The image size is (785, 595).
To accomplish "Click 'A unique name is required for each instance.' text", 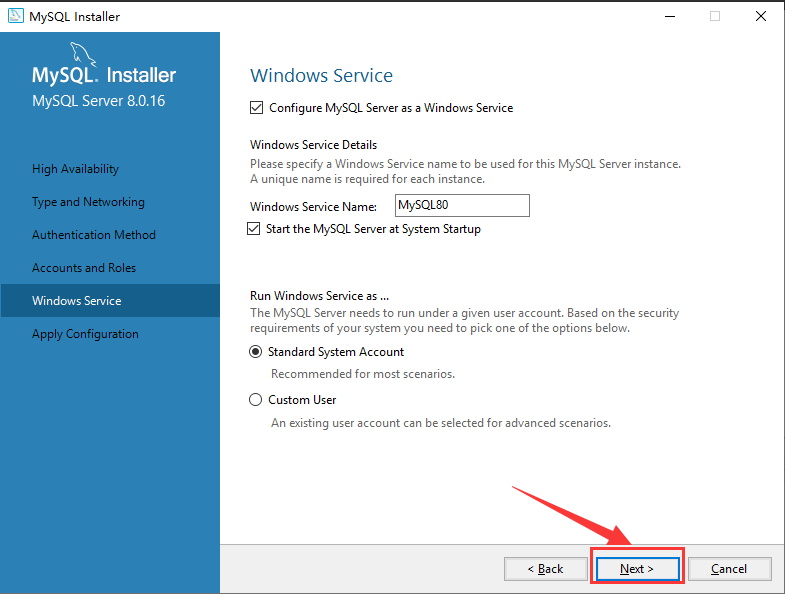I will tap(367, 179).
